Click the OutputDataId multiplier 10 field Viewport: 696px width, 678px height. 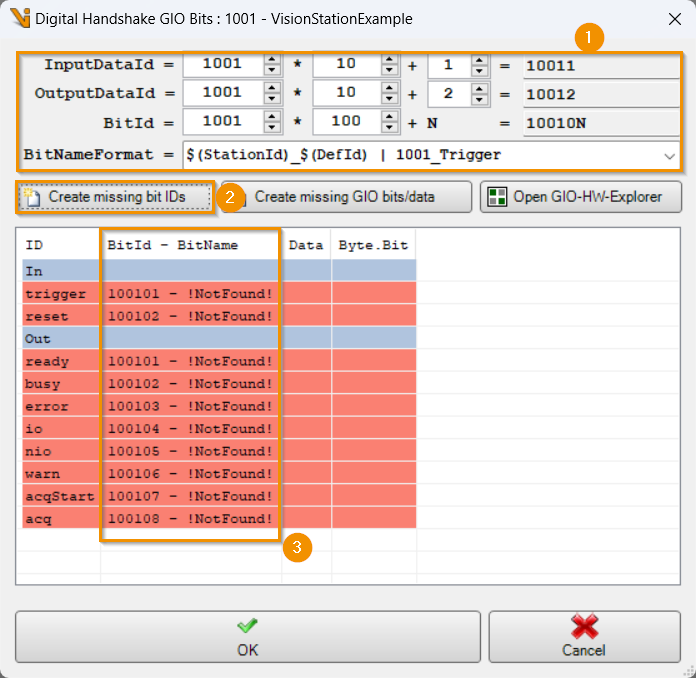pos(347,93)
